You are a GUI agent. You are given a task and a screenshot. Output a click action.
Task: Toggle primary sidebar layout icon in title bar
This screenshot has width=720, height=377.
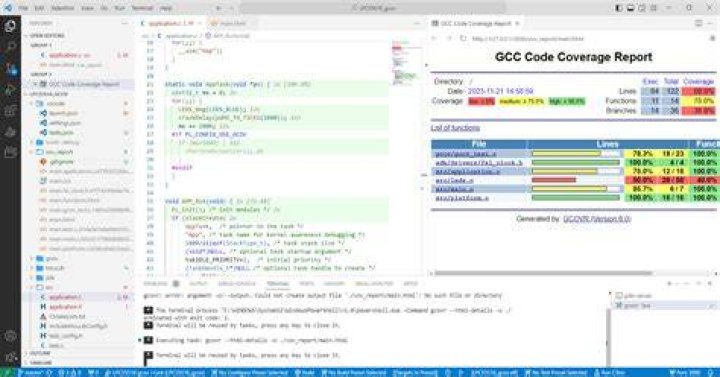619,8
